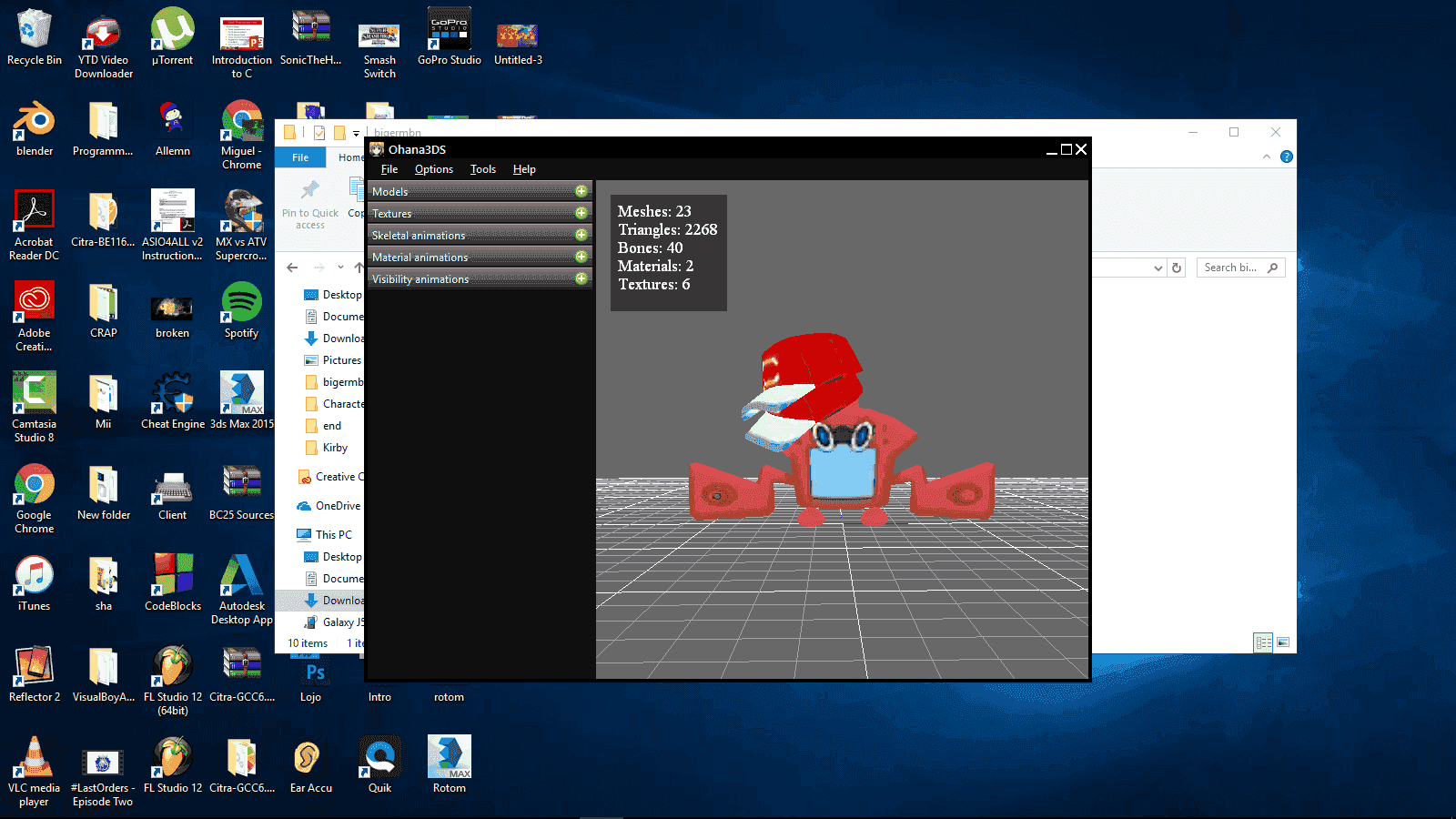Image resolution: width=1456 pixels, height=819 pixels.
Task: Open the Explorer address bar history dropdown
Action: pyautogui.click(x=1158, y=268)
